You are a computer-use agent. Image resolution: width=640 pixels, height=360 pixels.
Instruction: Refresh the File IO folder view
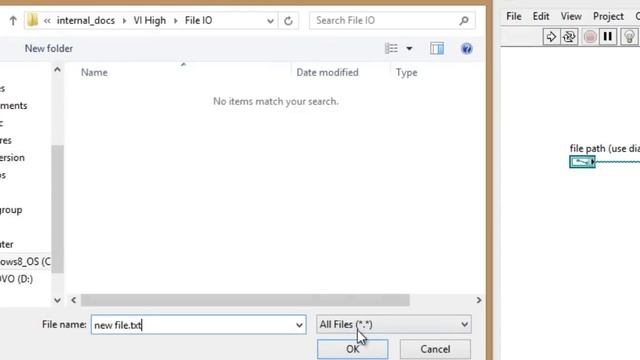tap(288, 20)
